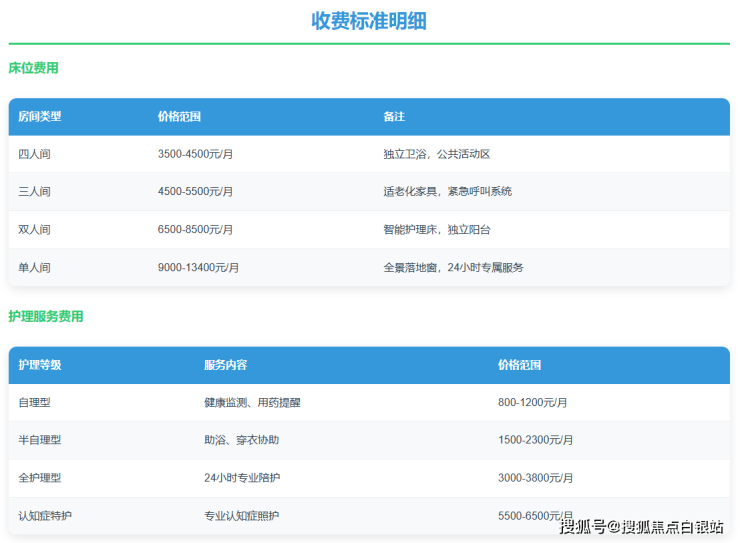740x543 pixels.
Task: Click the 护理等级 column header
Action: pos(40,365)
